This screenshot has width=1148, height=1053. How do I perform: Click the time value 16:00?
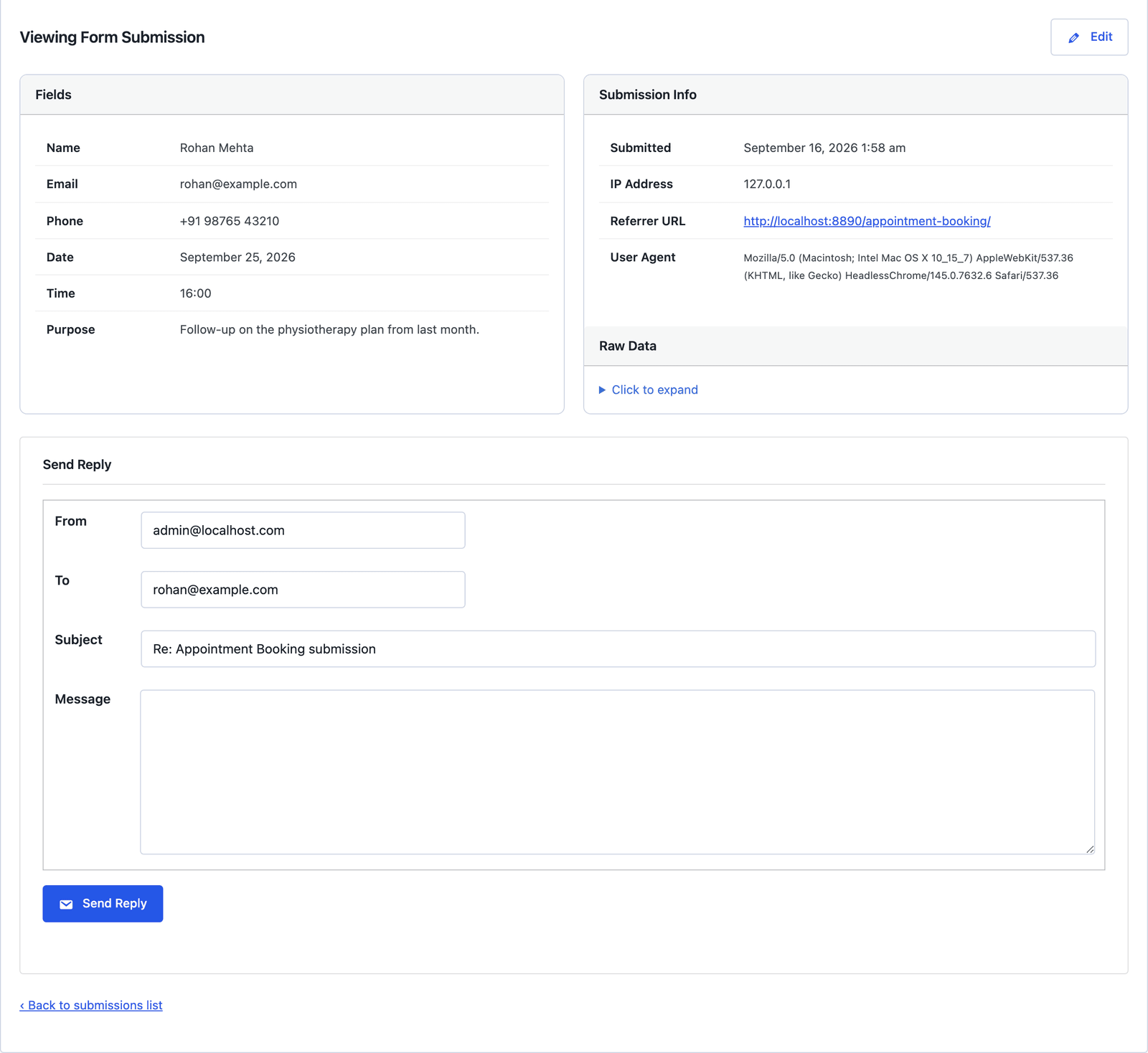click(x=195, y=293)
